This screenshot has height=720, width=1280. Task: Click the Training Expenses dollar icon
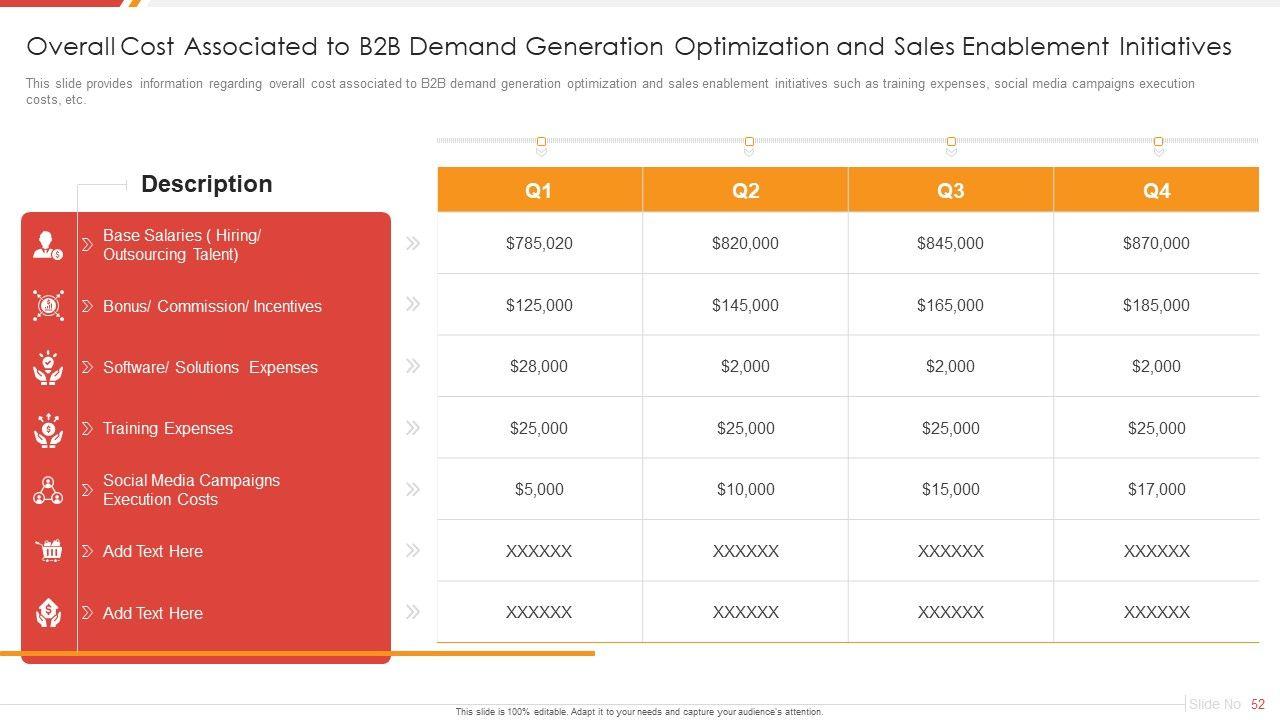pos(48,429)
